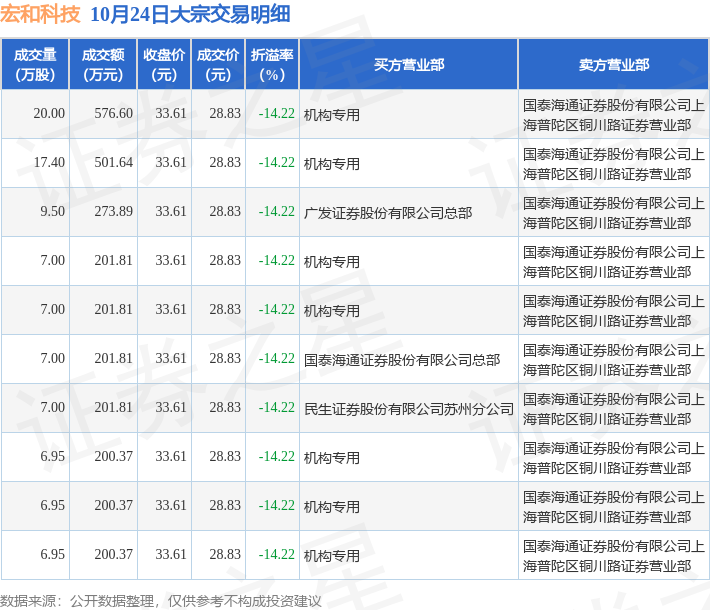Click the 9.50 volume cell

pos(52,212)
